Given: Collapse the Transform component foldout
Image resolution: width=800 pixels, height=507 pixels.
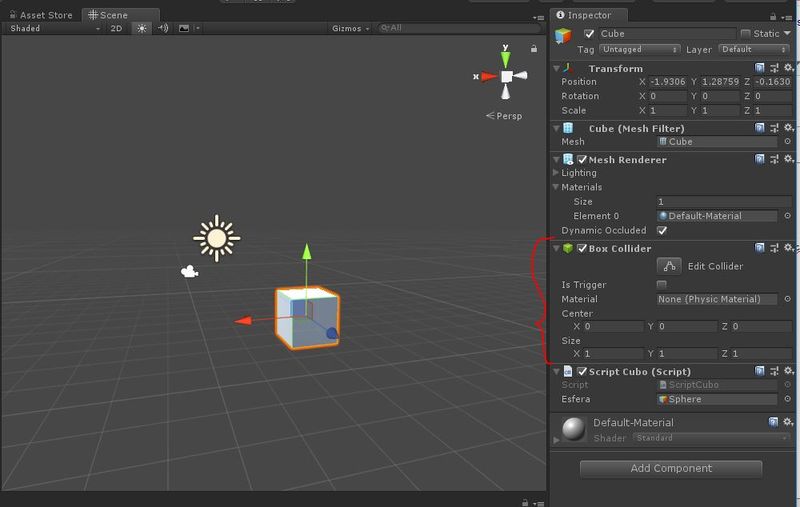Looking at the screenshot, I should click(x=556, y=68).
